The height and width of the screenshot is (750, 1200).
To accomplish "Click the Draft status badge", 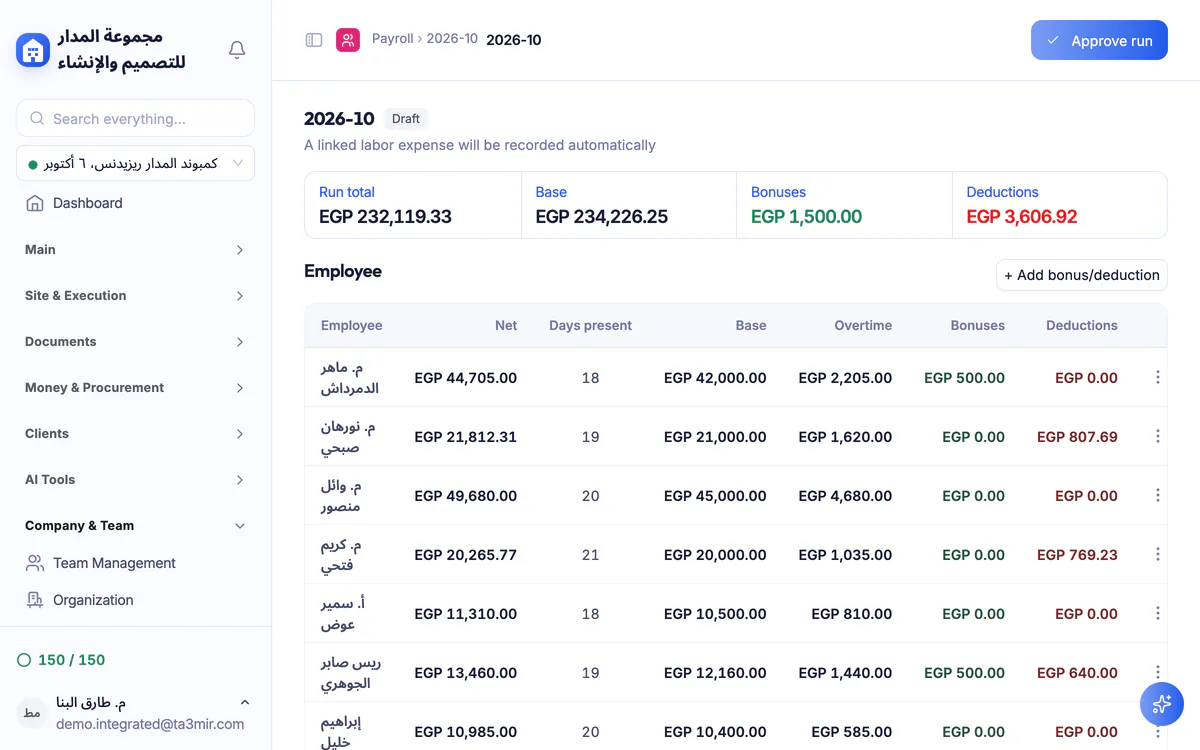I will (406, 118).
